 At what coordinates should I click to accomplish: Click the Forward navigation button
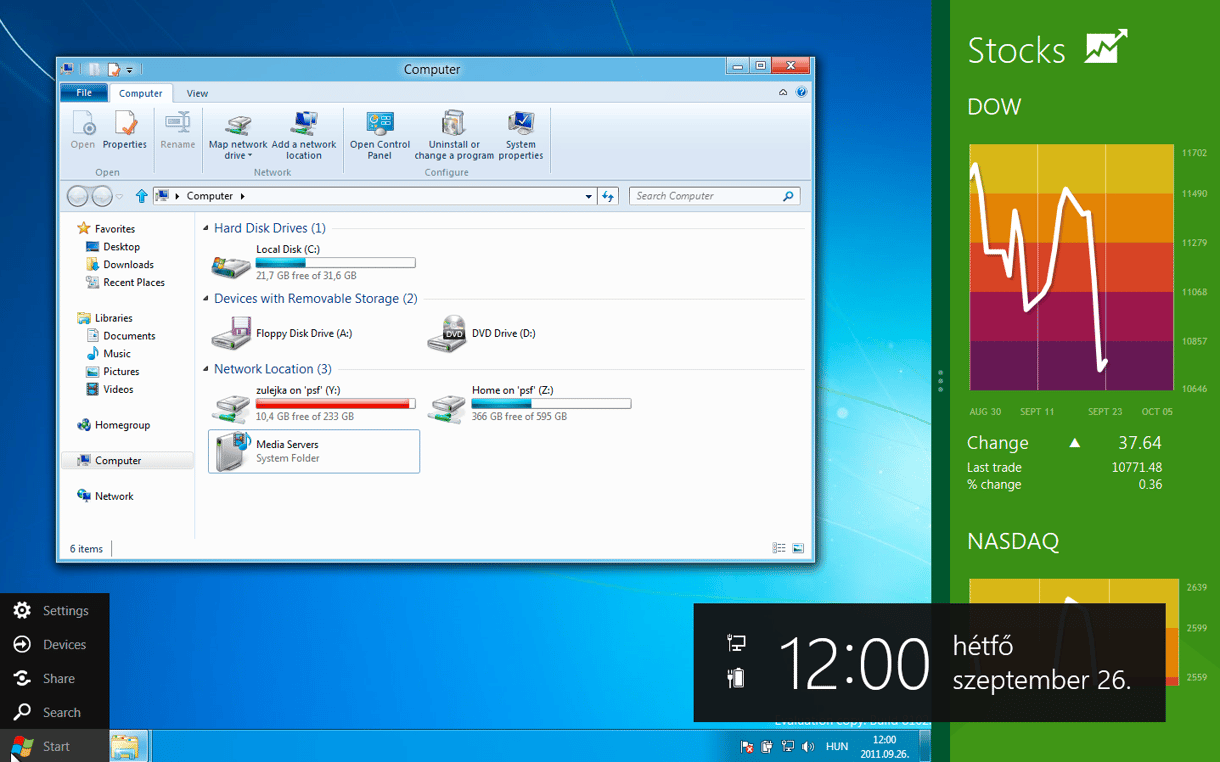101,196
